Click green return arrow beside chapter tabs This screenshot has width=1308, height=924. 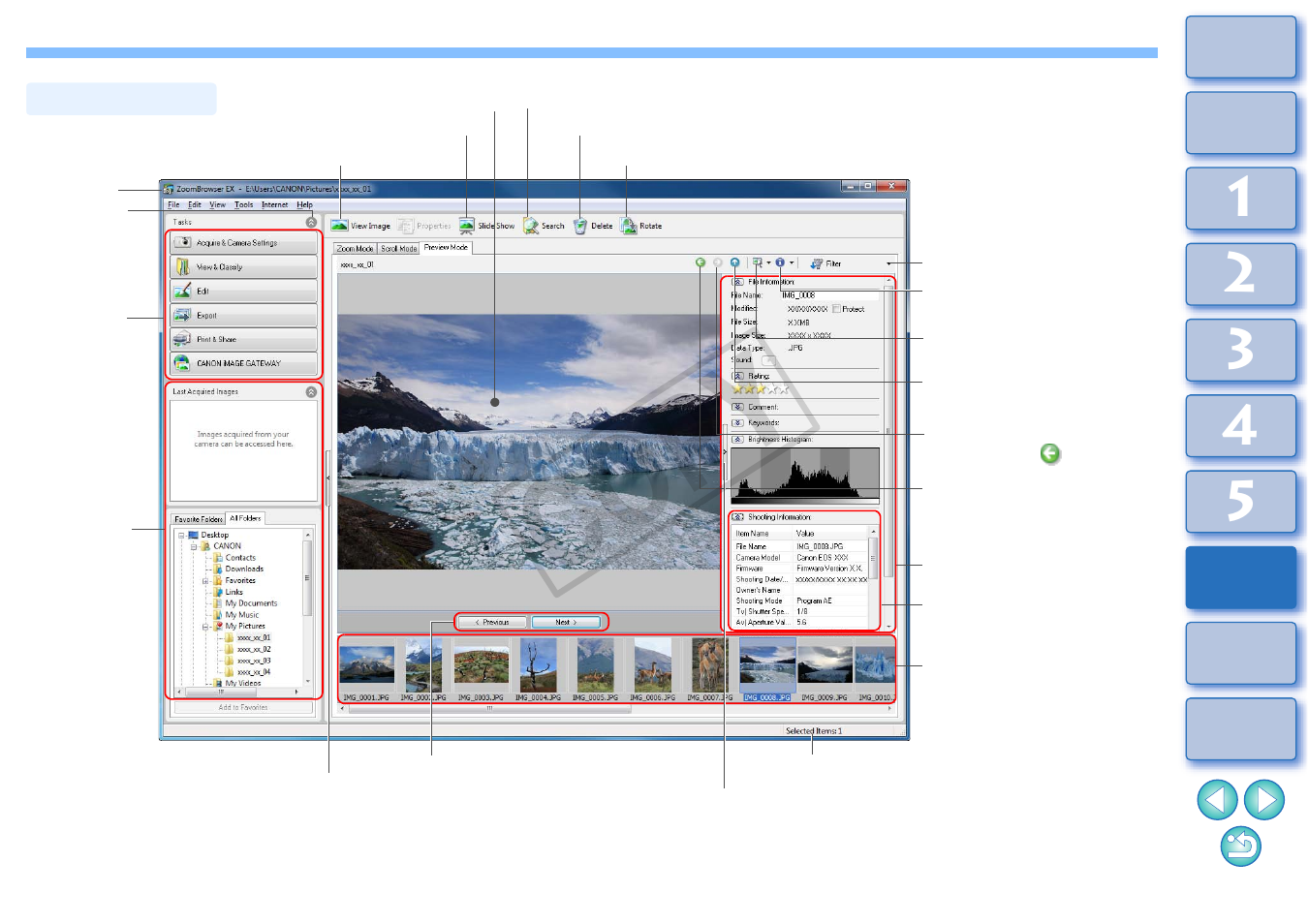(1050, 453)
